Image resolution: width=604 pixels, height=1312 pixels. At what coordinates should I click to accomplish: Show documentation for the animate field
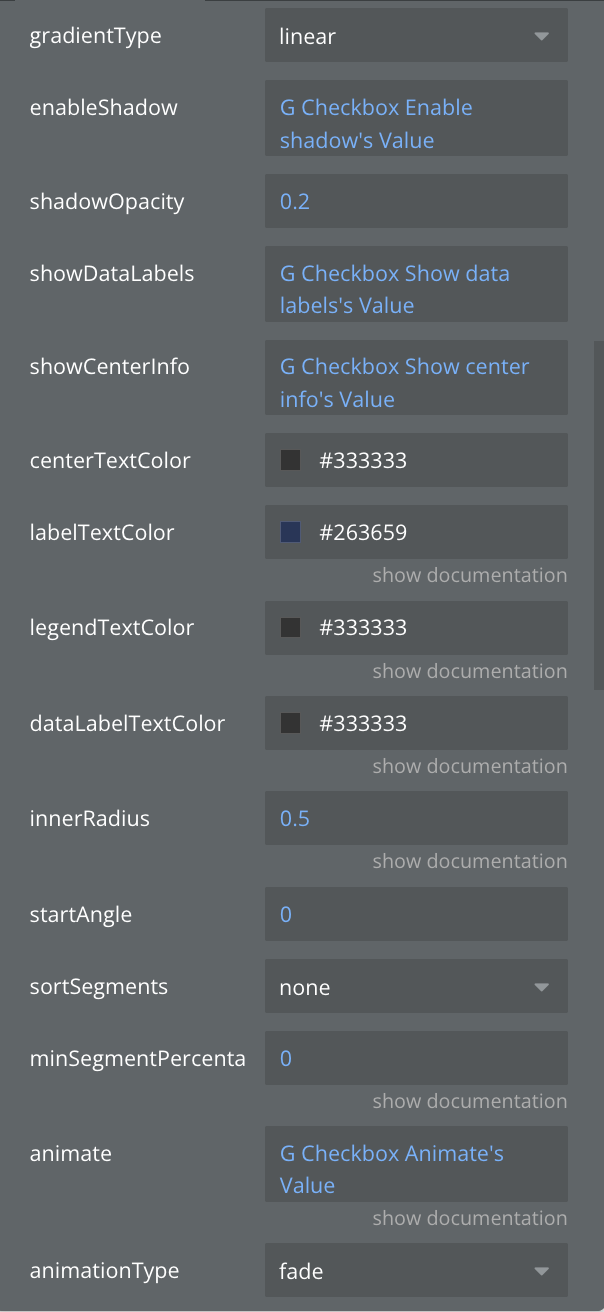click(x=469, y=1218)
